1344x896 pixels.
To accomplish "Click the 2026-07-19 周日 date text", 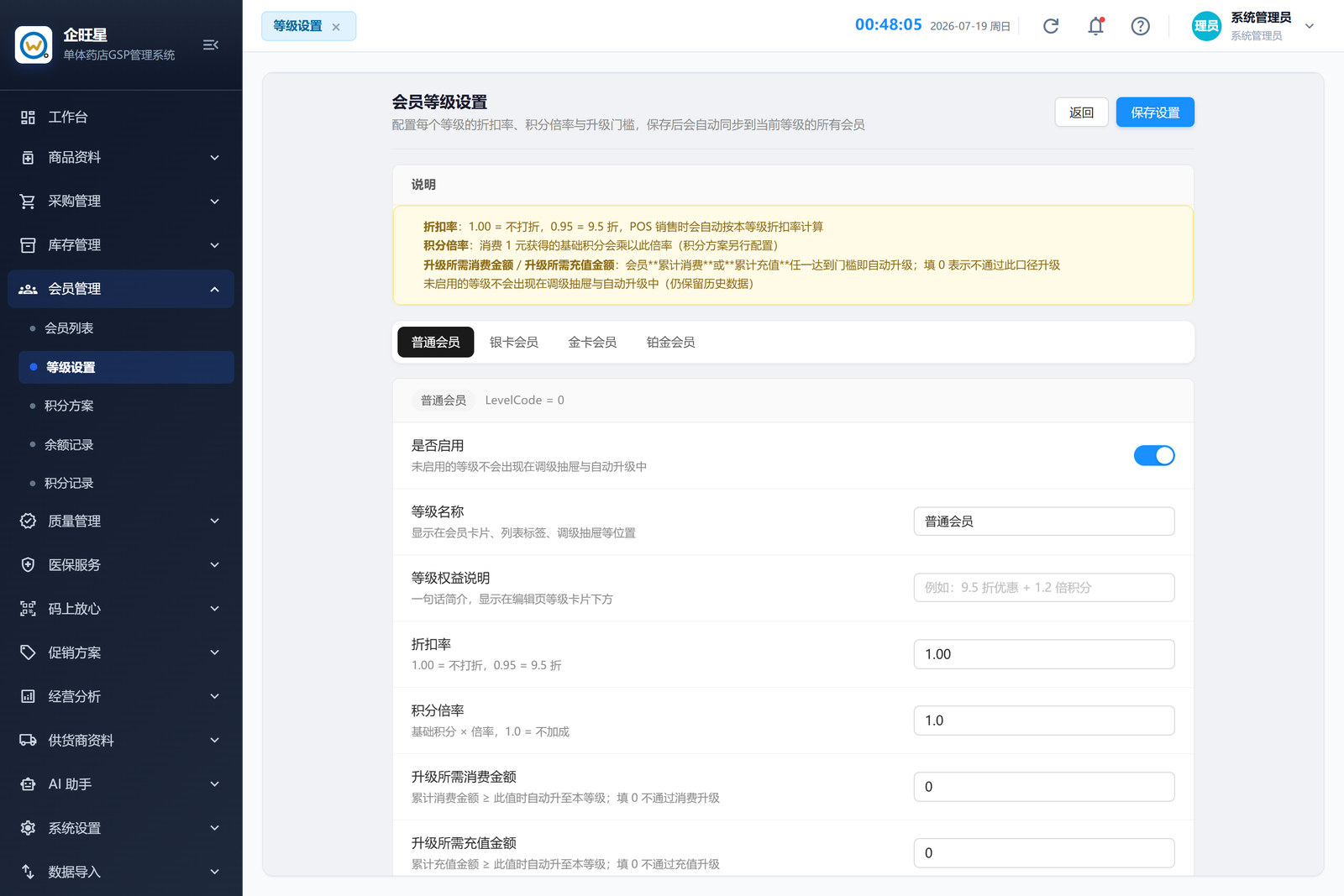I will click(970, 27).
